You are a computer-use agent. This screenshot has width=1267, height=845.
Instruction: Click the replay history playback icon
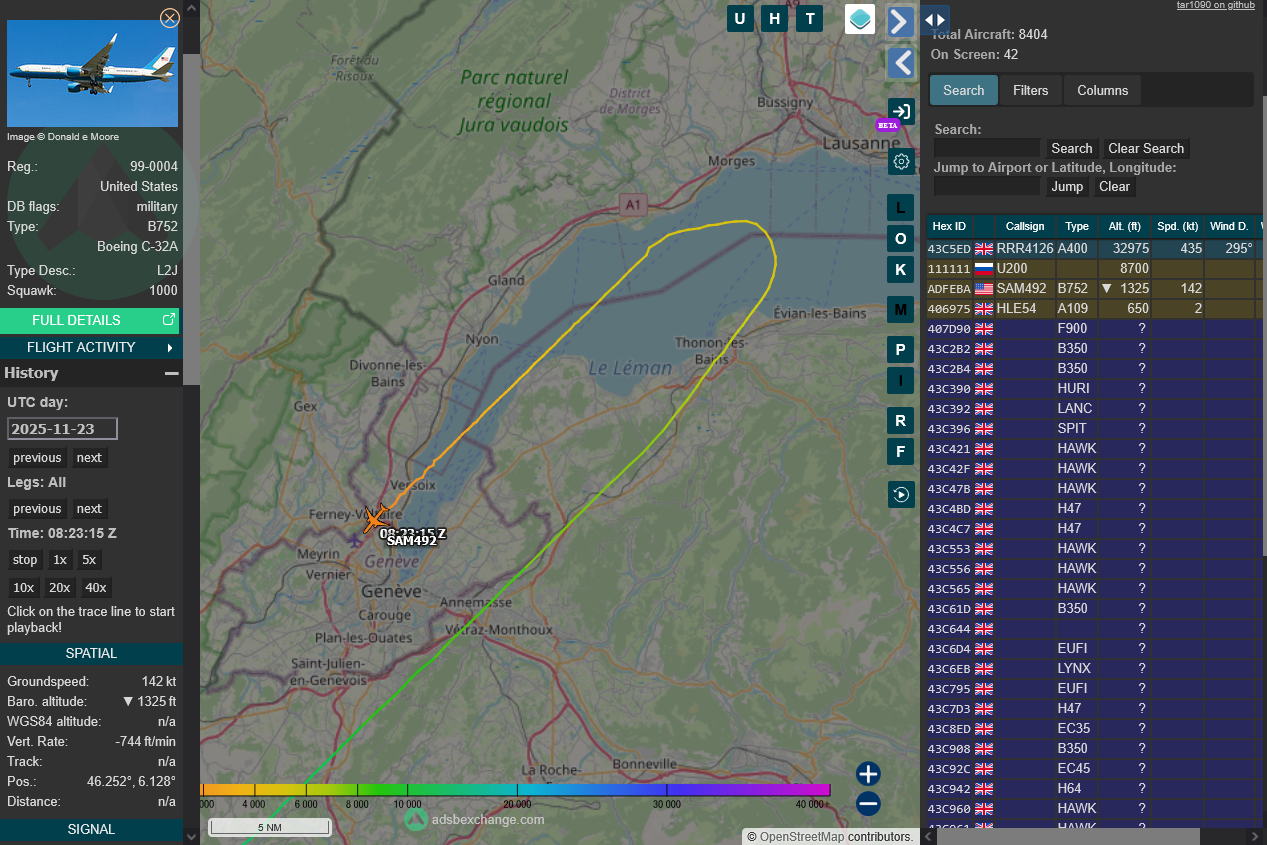tap(901, 494)
